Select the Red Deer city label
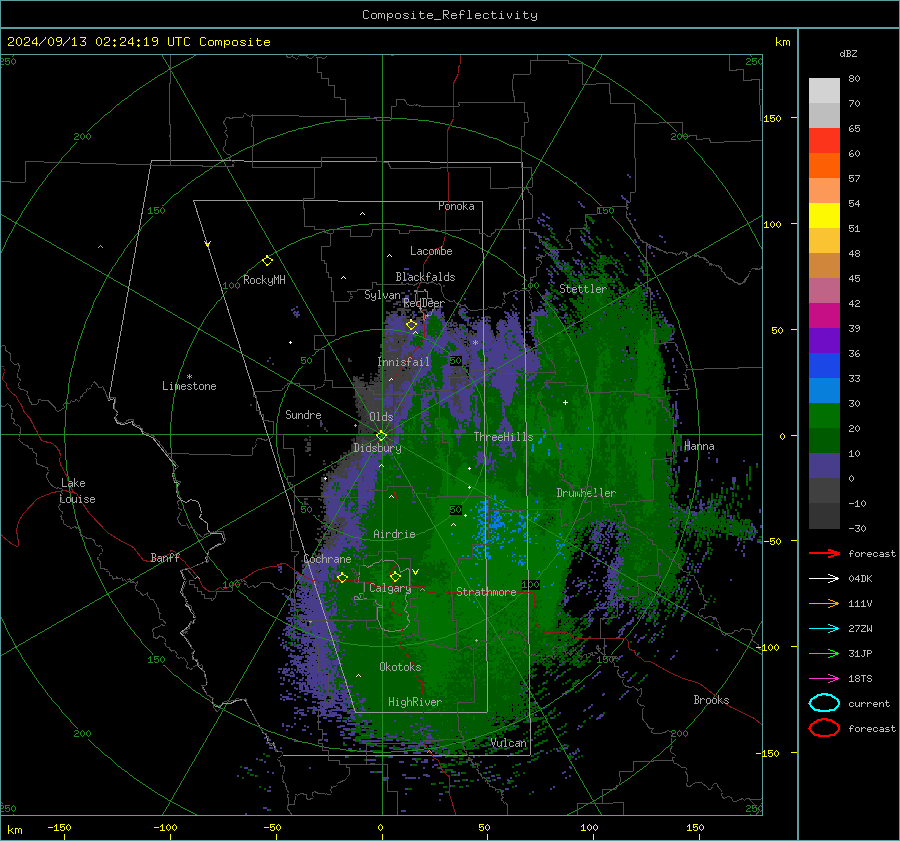The image size is (900, 841). [x=424, y=303]
